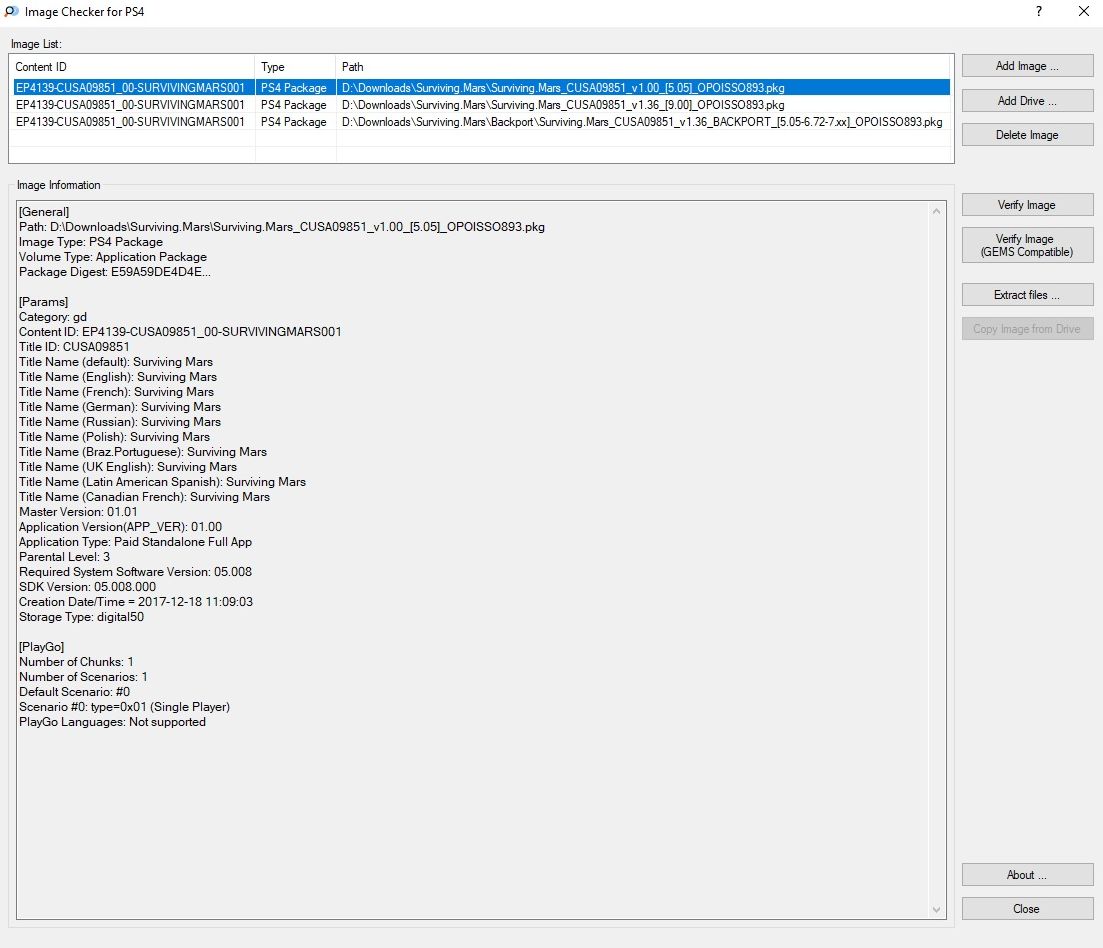
Task: Click the SDK Version: 05.008.000 line
Action: tap(87, 587)
